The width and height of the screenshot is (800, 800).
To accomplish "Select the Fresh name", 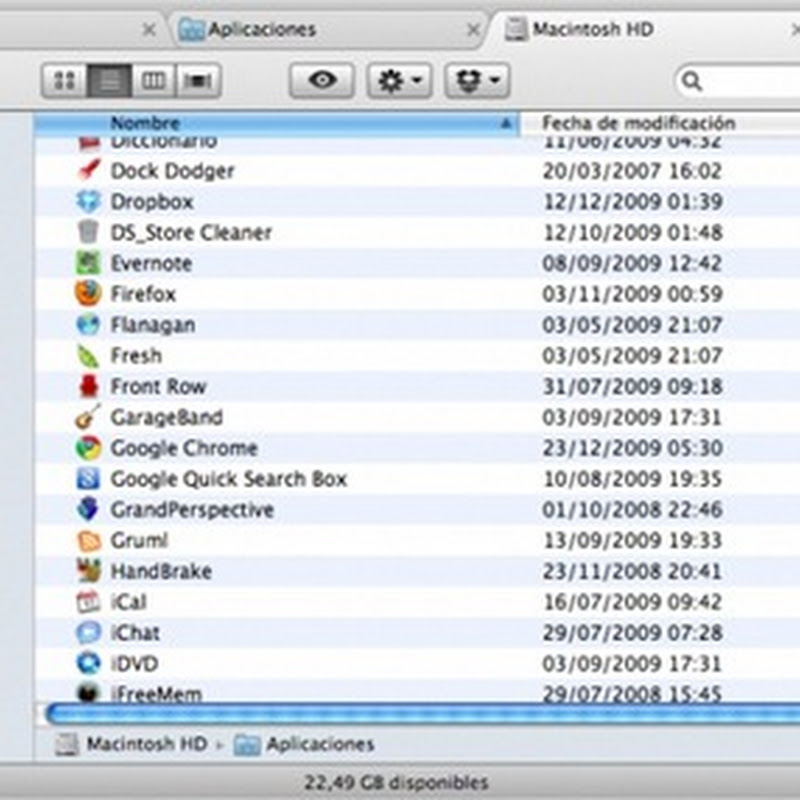I will pos(136,356).
